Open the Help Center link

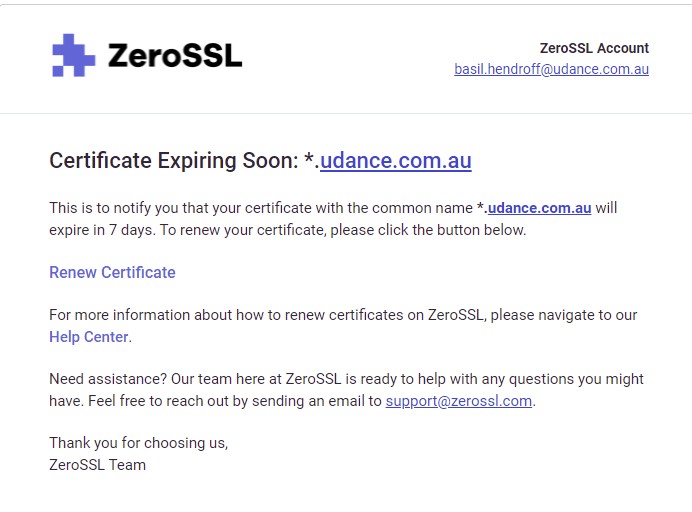point(89,337)
